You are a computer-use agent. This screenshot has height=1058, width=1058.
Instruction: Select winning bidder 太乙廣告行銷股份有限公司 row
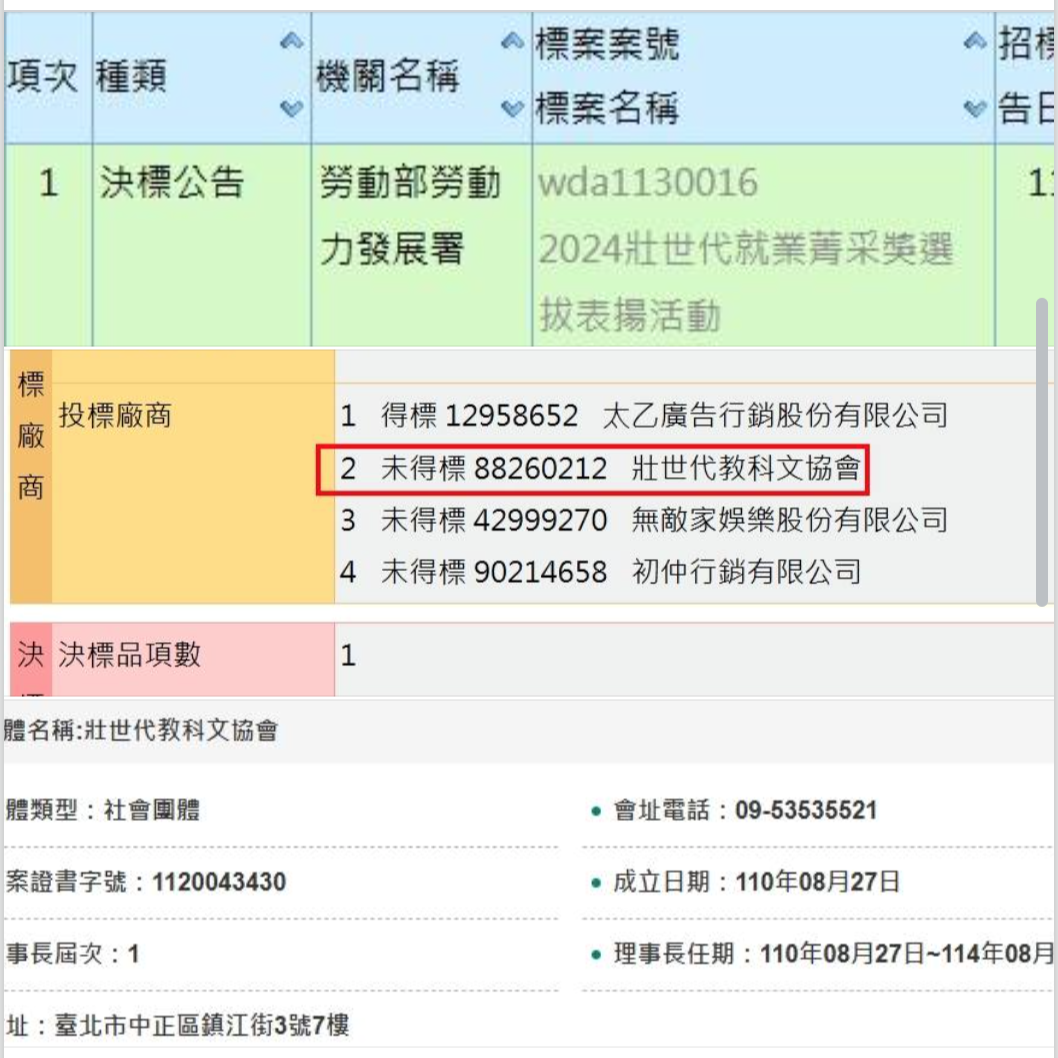pos(644,415)
